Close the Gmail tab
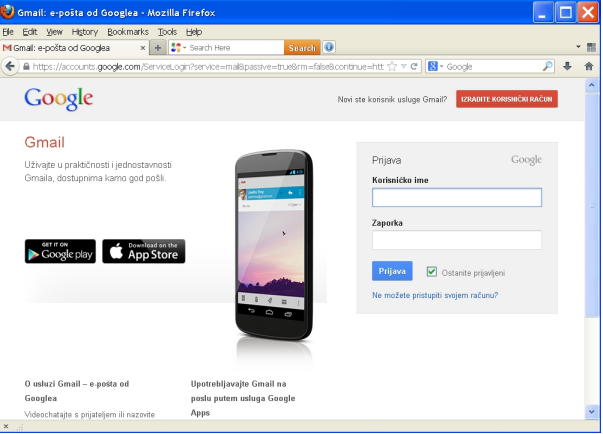 (142, 48)
